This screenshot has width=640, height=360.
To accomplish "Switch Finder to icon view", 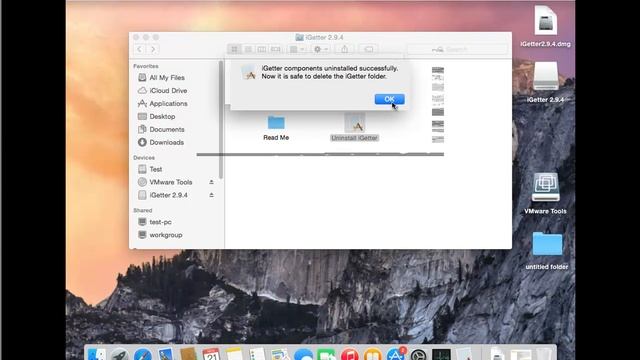I will [234, 49].
